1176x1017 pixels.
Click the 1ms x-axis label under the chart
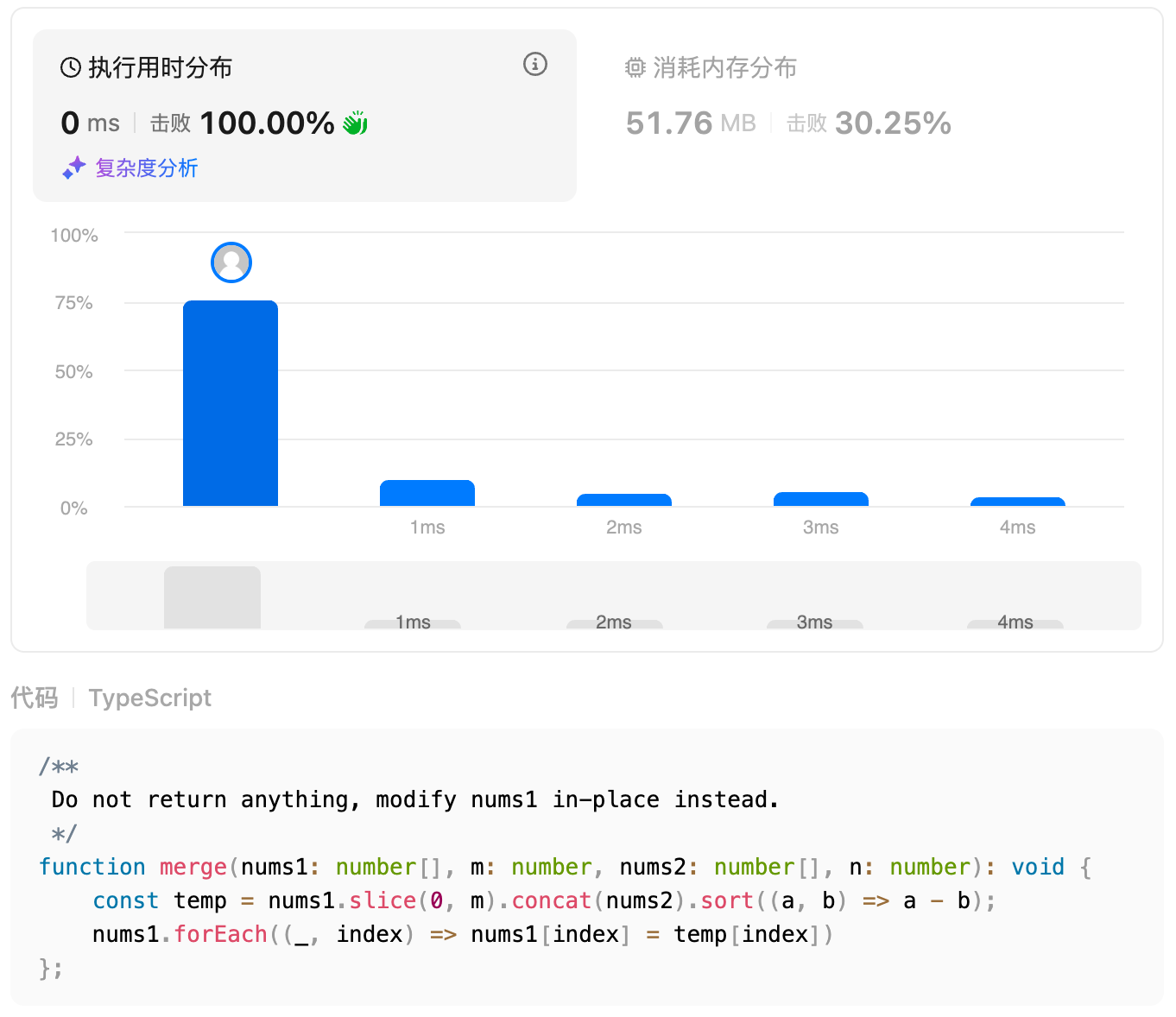(427, 527)
